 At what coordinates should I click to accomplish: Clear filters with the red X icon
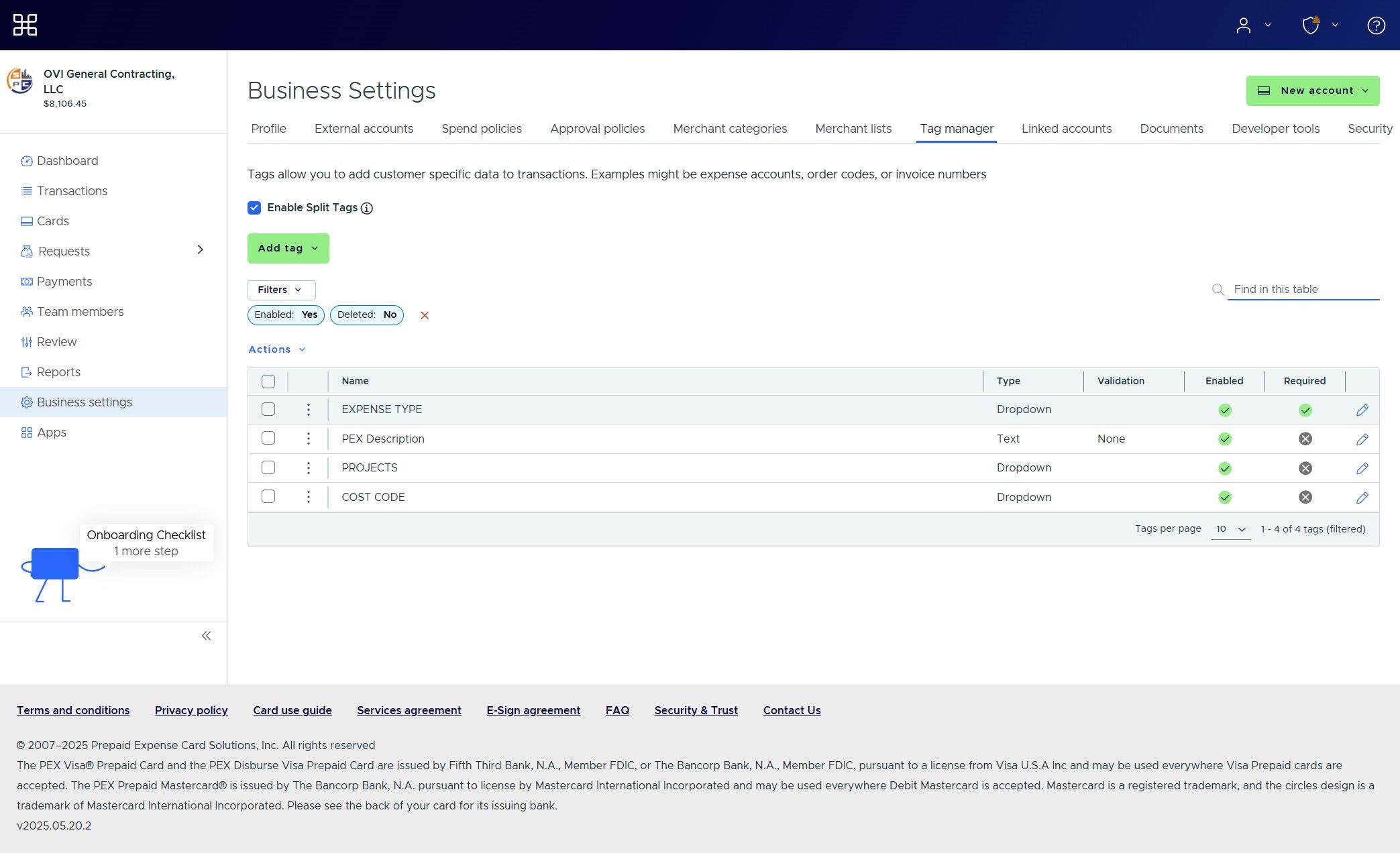click(425, 315)
